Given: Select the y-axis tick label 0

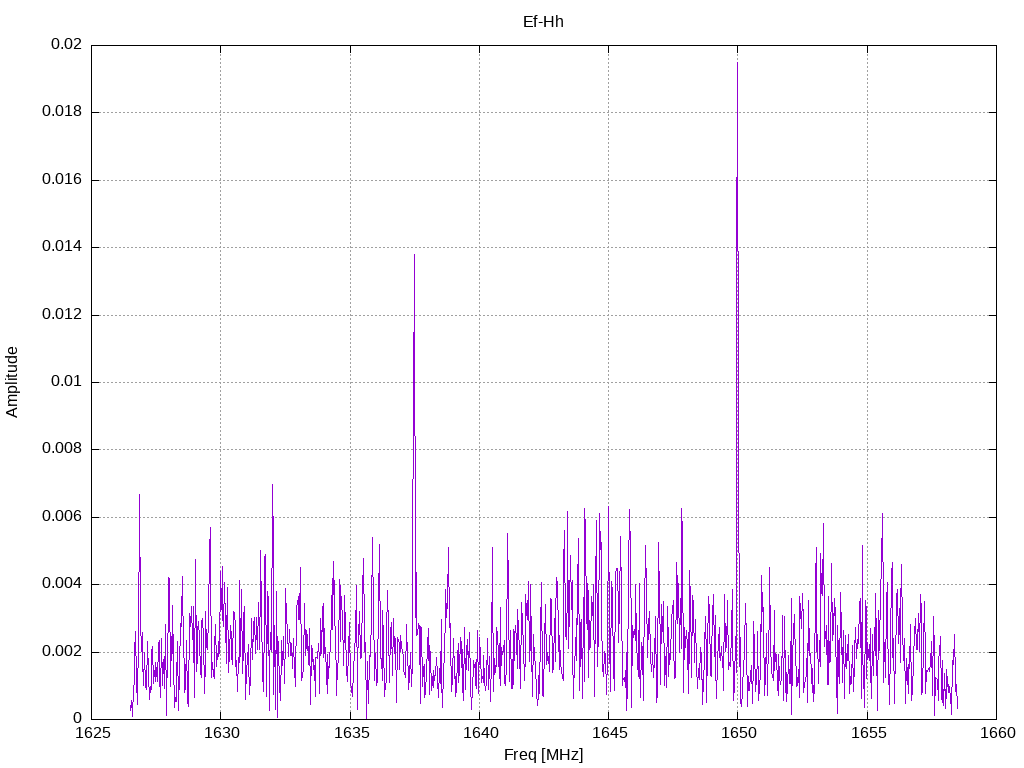Looking at the screenshot, I should pyautogui.click(x=77, y=718).
